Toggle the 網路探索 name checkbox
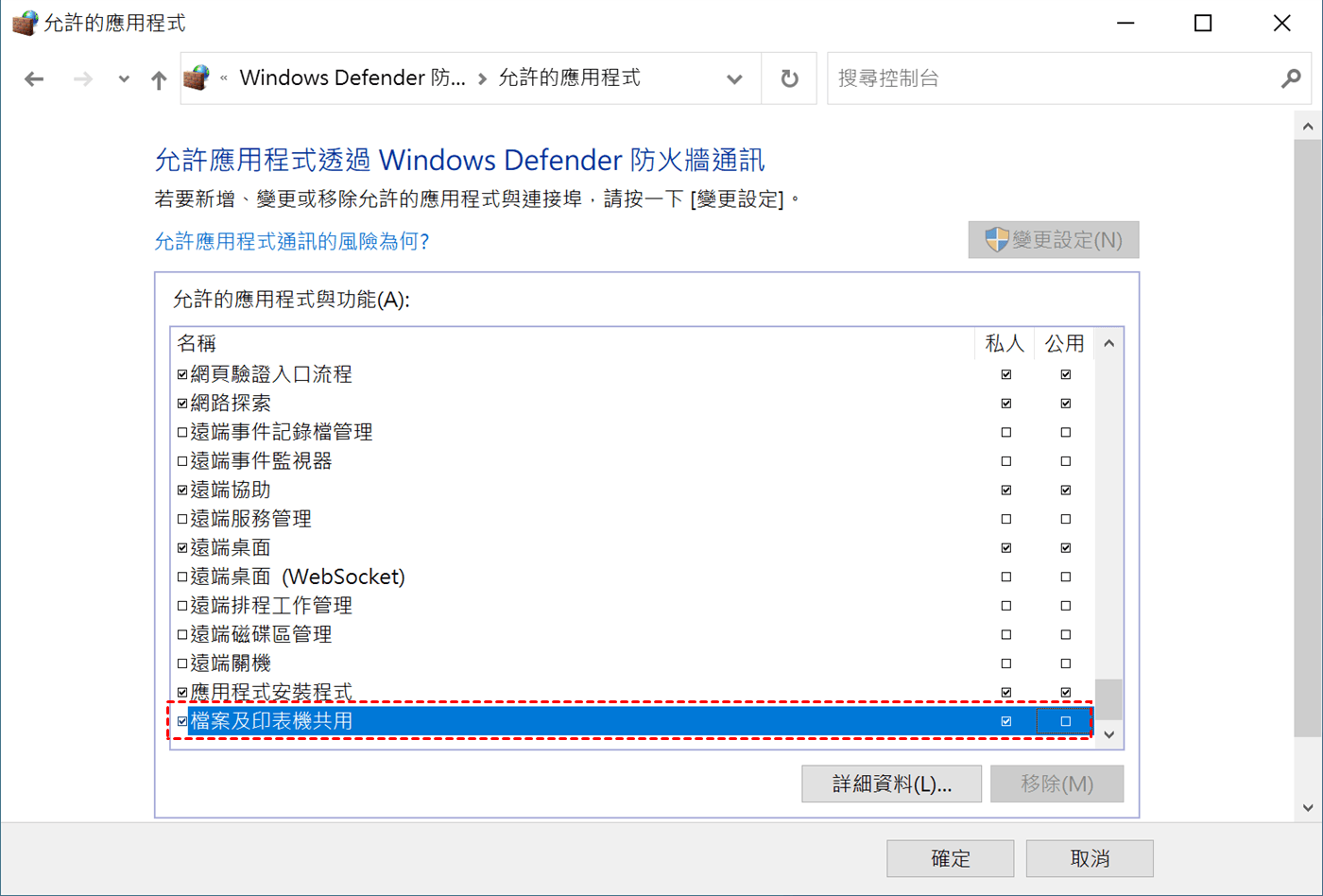 [x=182, y=404]
